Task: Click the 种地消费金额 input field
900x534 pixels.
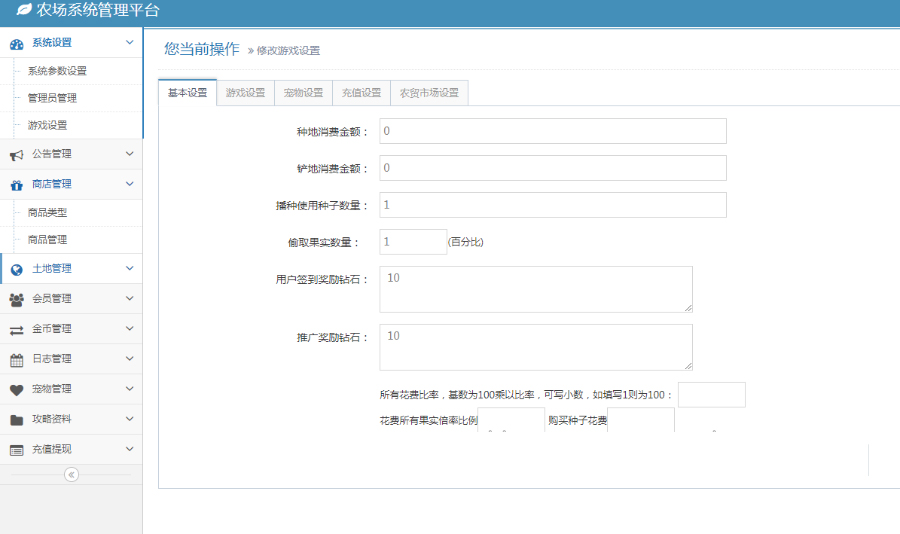Action: (x=552, y=131)
